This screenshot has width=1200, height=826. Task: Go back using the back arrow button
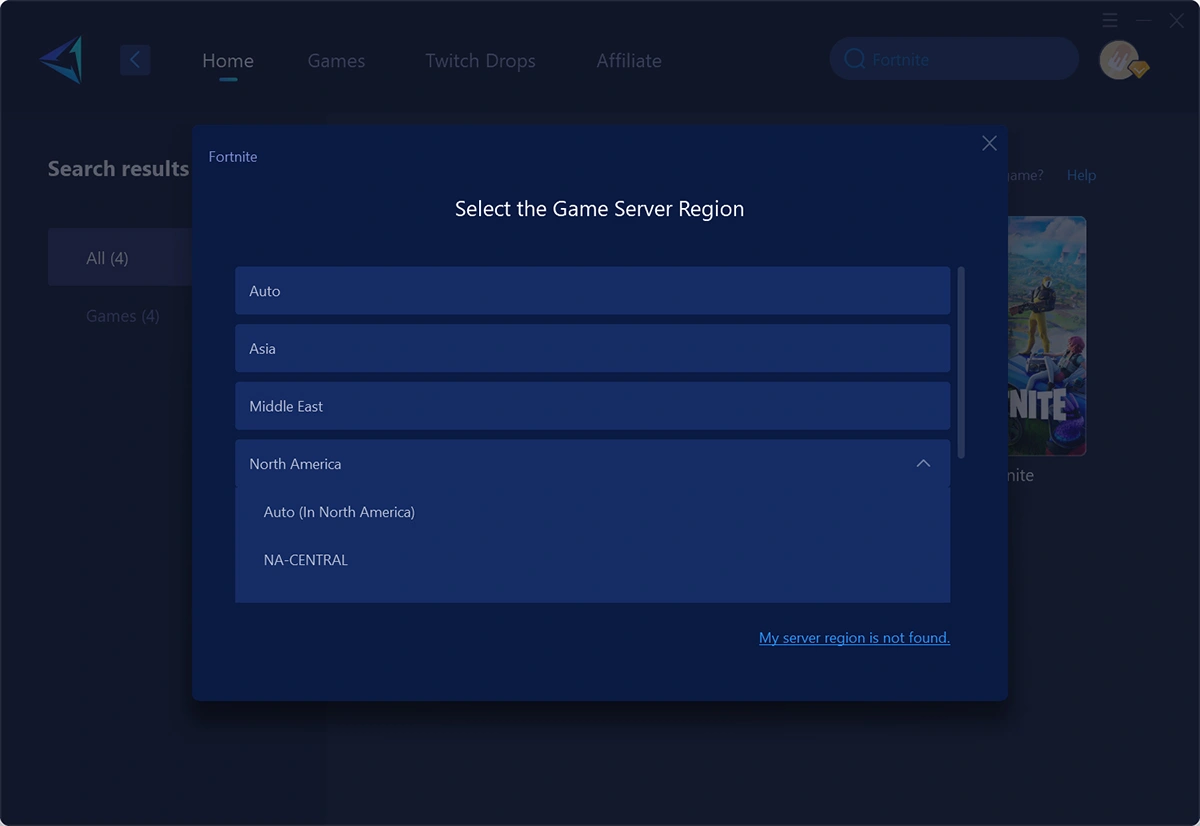pos(135,60)
